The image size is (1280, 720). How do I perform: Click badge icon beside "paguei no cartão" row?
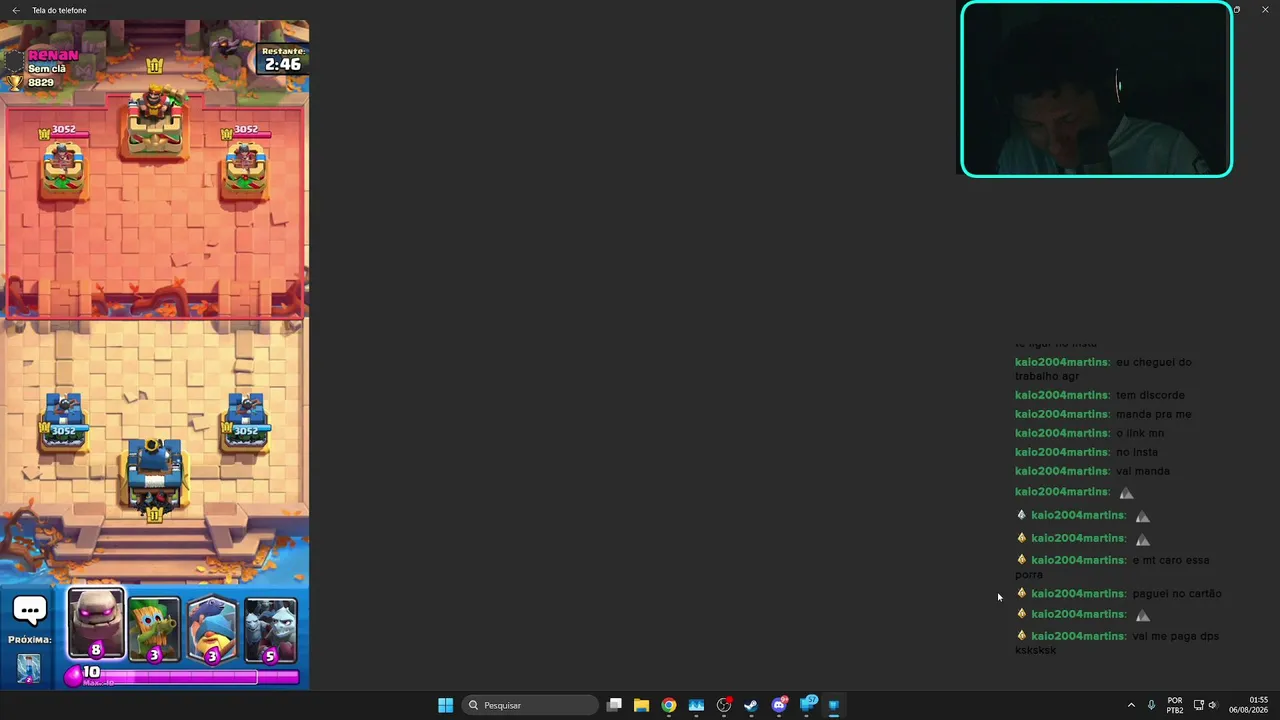(x=1021, y=593)
